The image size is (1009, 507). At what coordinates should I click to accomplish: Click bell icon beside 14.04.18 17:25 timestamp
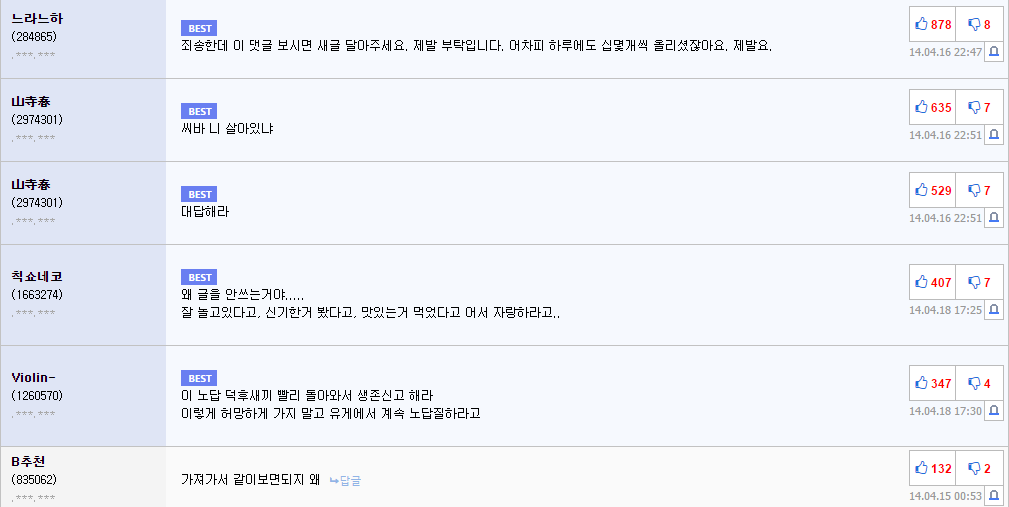click(994, 311)
